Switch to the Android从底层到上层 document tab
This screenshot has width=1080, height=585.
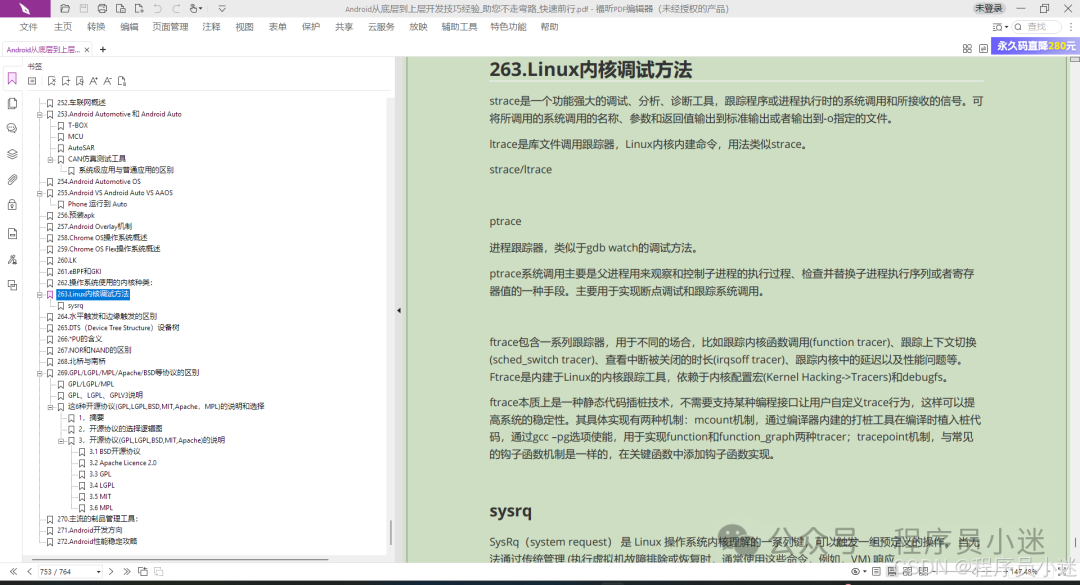43,50
